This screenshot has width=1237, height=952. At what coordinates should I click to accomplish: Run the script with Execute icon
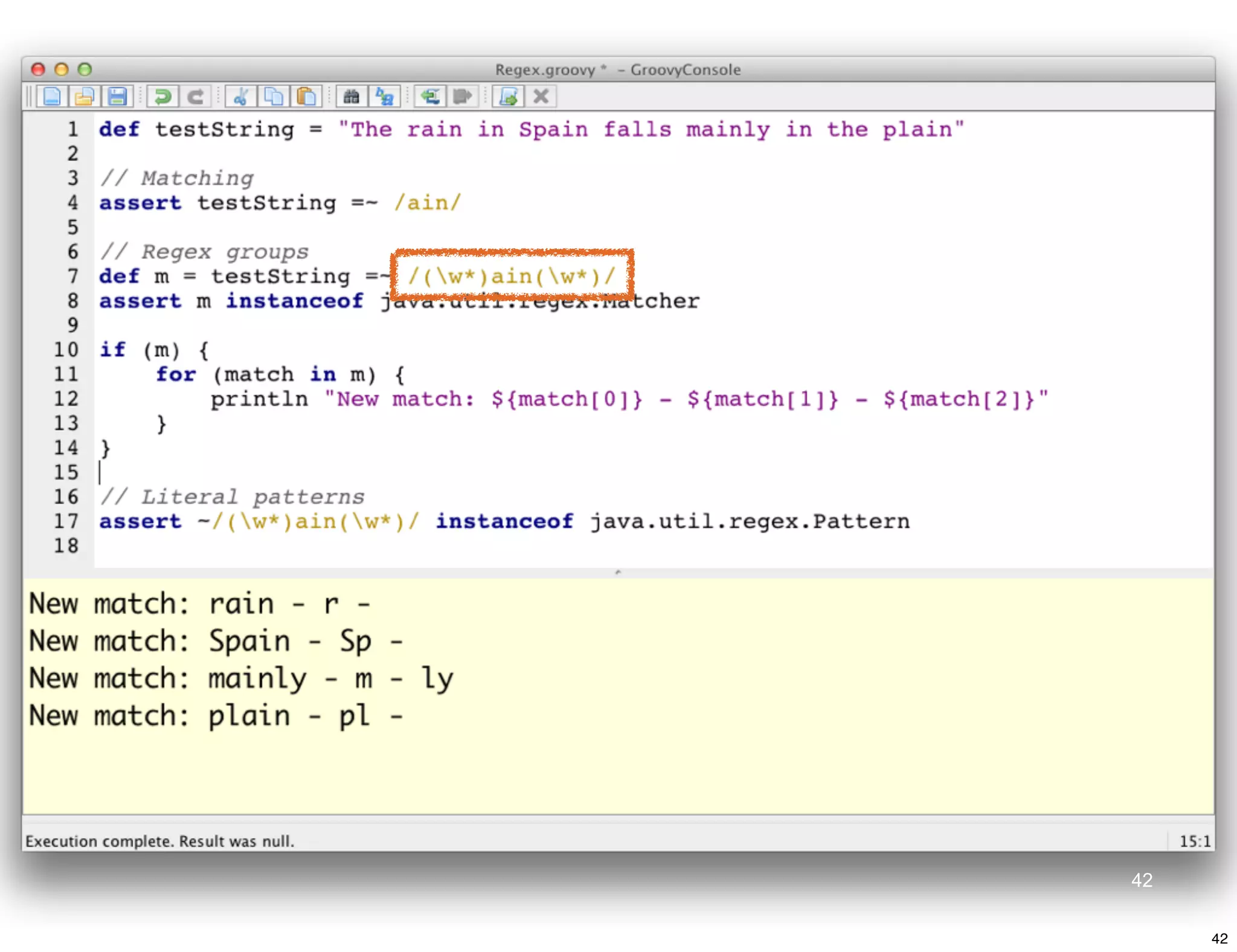click(x=508, y=97)
